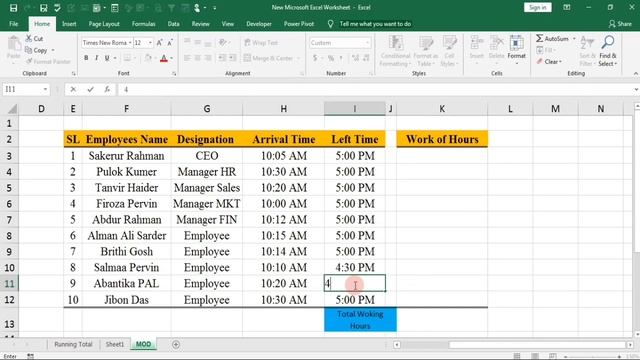Switch to the Data tab

pos(173,24)
